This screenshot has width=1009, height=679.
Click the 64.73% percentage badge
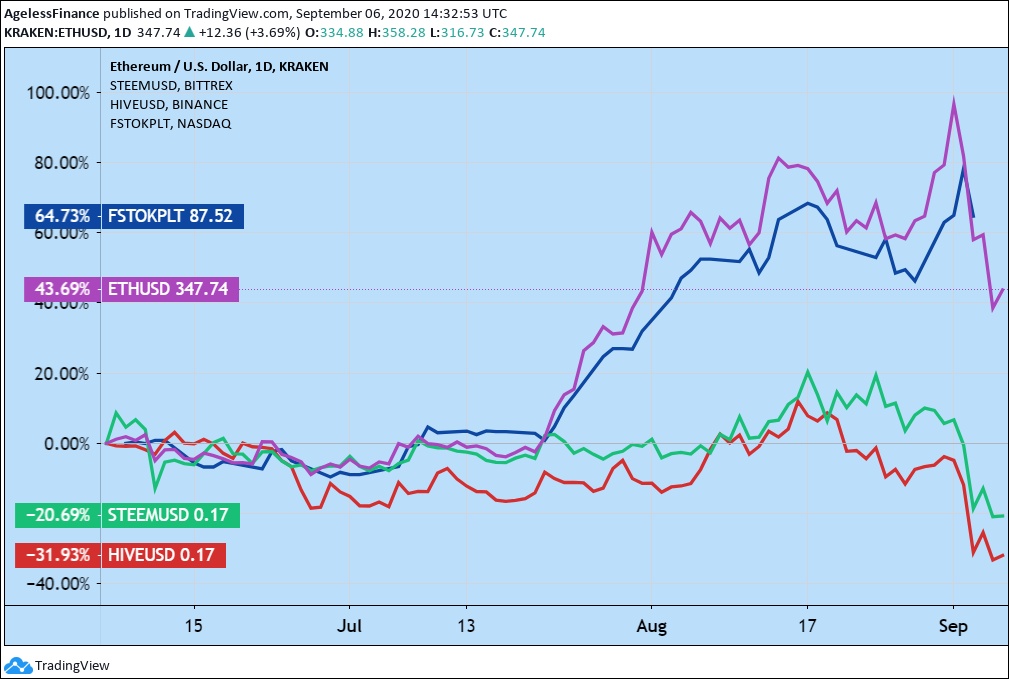click(x=62, y=216)
